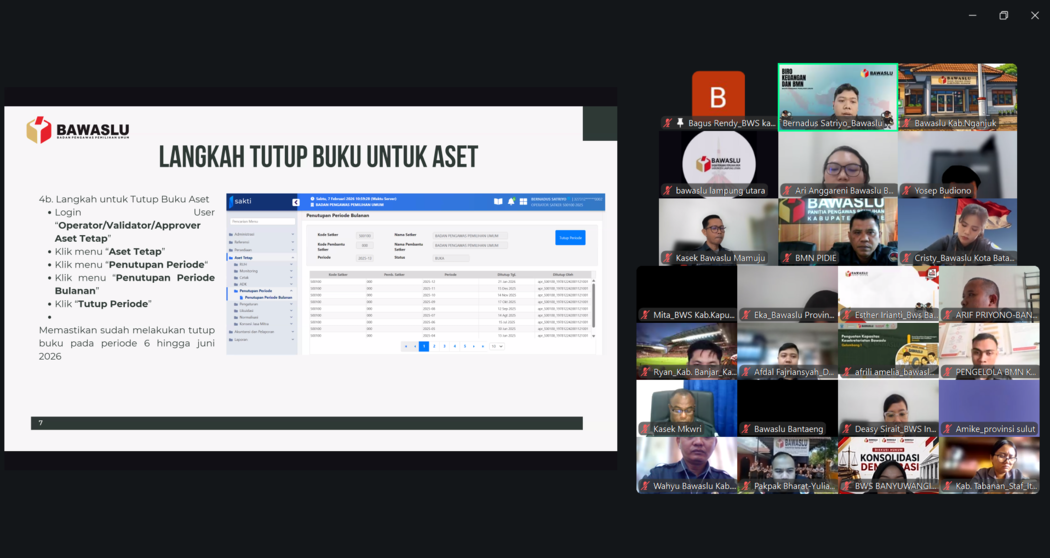
Task: Open the Normalisasi sidebar folder
Action: (248, 317)
